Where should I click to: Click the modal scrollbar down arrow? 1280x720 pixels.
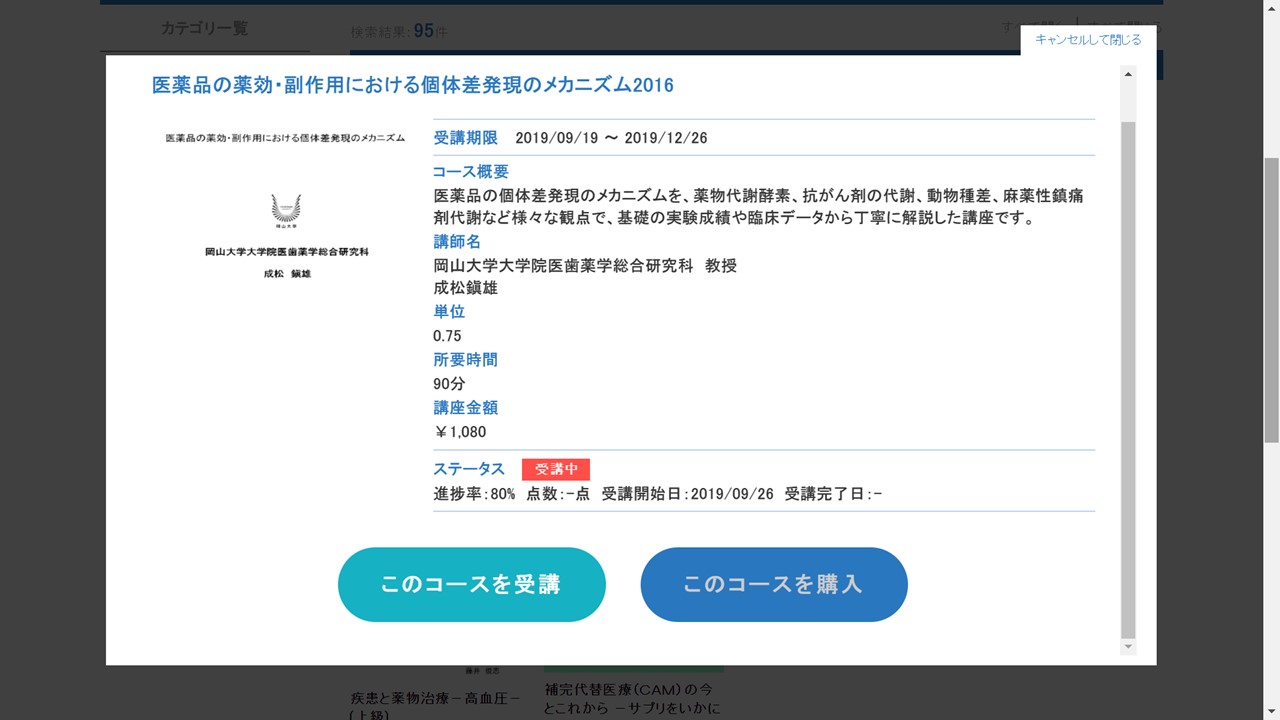point(1129,647)
